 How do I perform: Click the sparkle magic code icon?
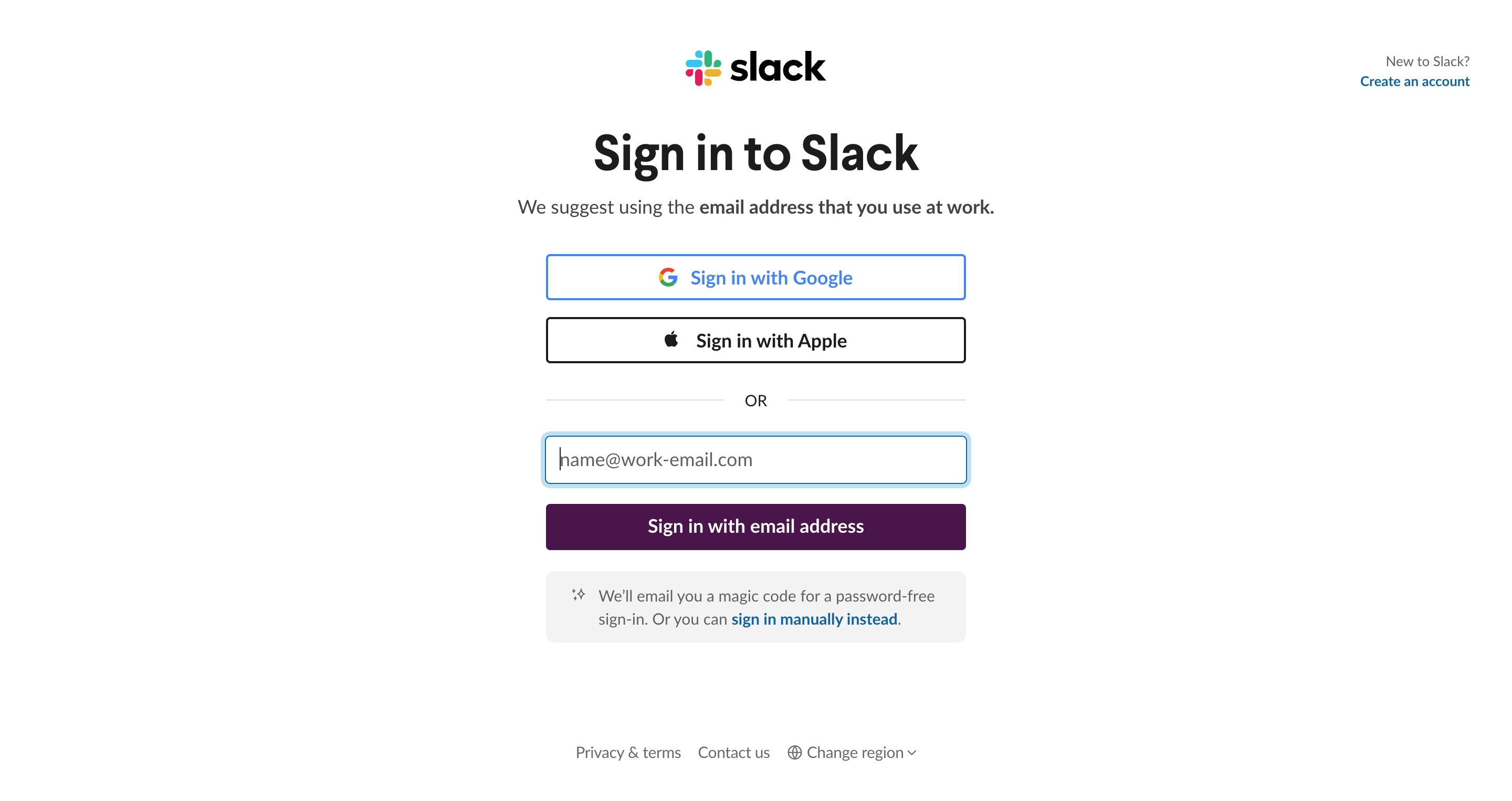tap(579, 594)
